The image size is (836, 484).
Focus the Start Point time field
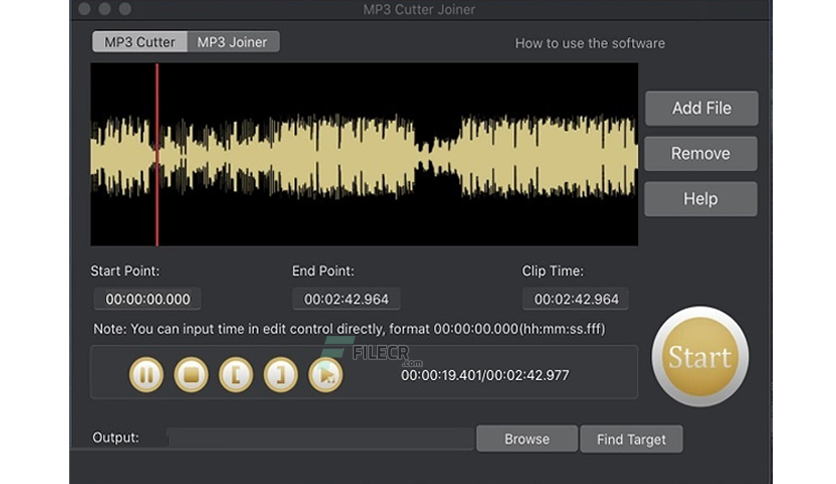coord(148,299)
